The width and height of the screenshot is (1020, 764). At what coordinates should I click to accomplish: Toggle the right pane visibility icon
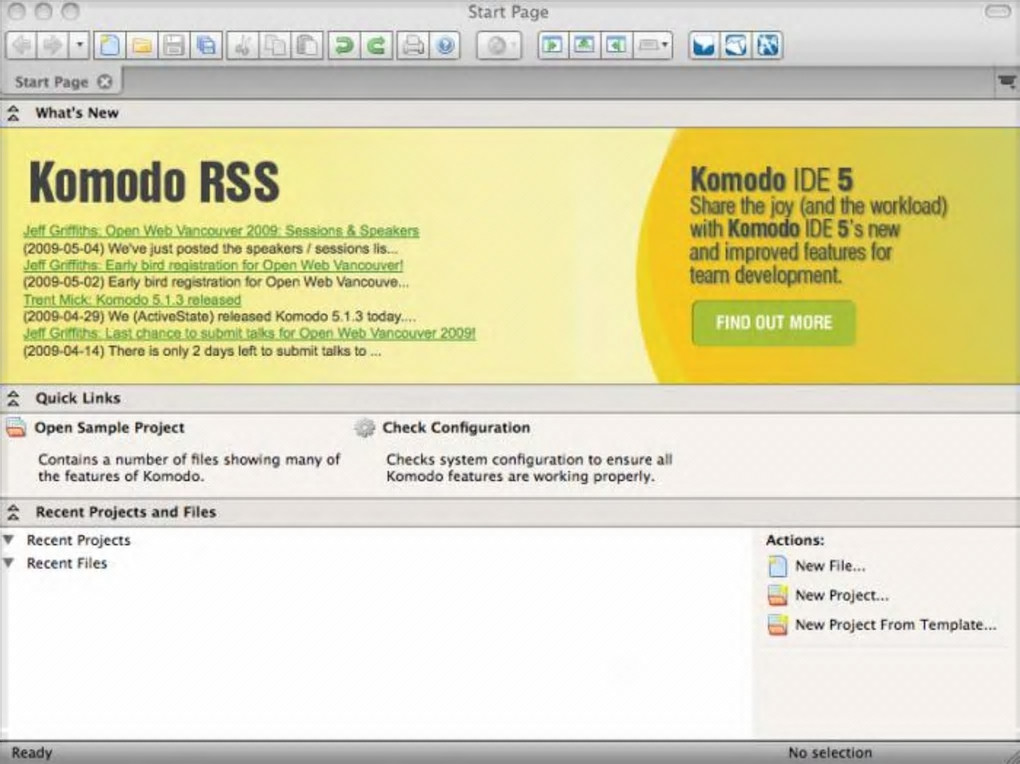click(616, 46)
